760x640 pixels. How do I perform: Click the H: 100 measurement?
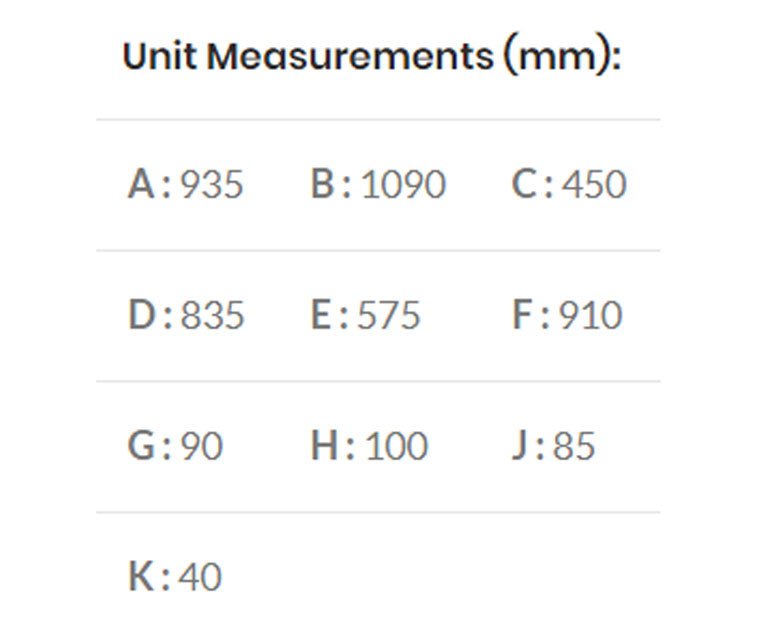[369, 446]
